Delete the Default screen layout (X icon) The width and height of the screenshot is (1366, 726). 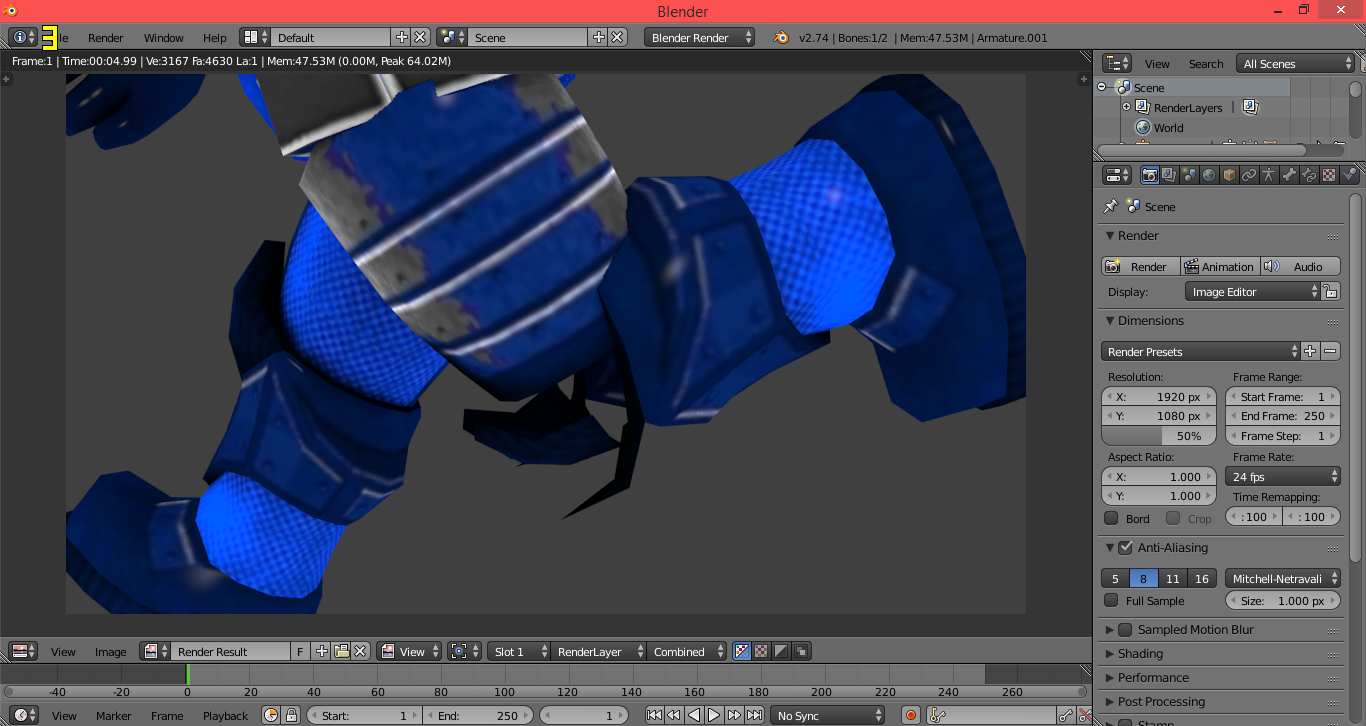point(420,37)
